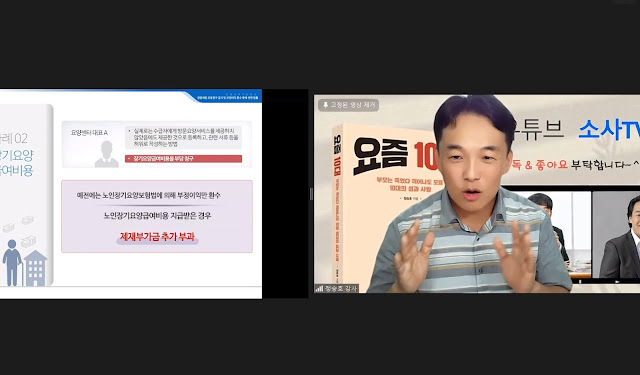Click the pin icon beside '고정된 영상 제거'
This screenshot has height=375, width=640.
(x=325, y=105)
